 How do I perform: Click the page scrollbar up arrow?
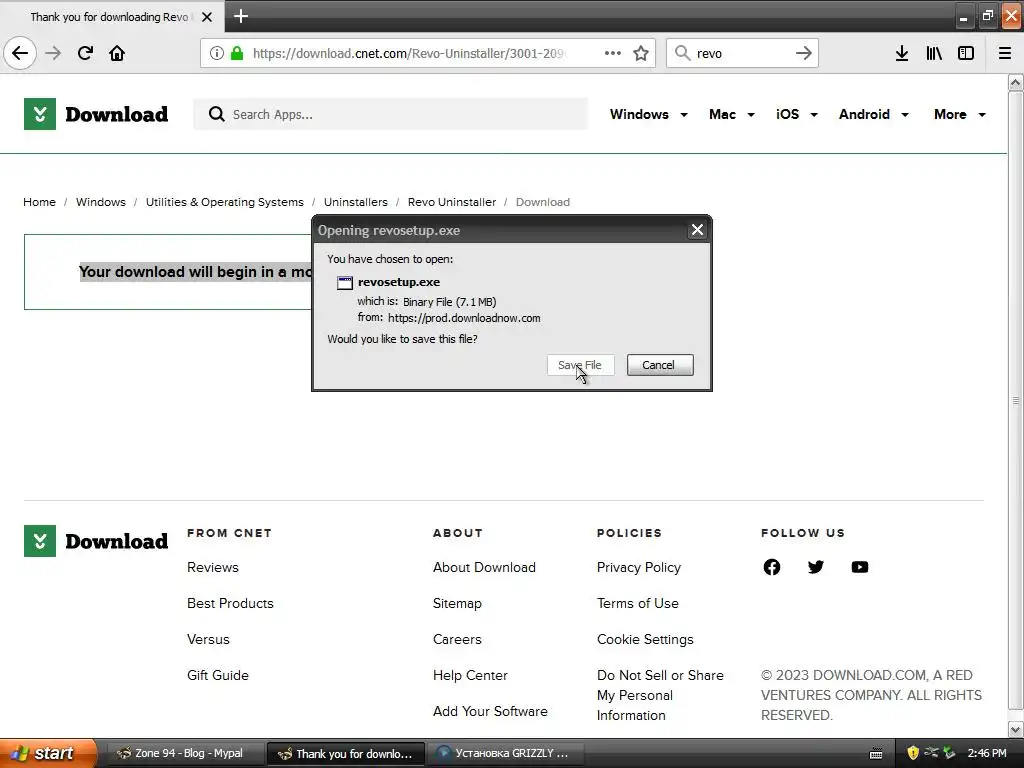1016,82
